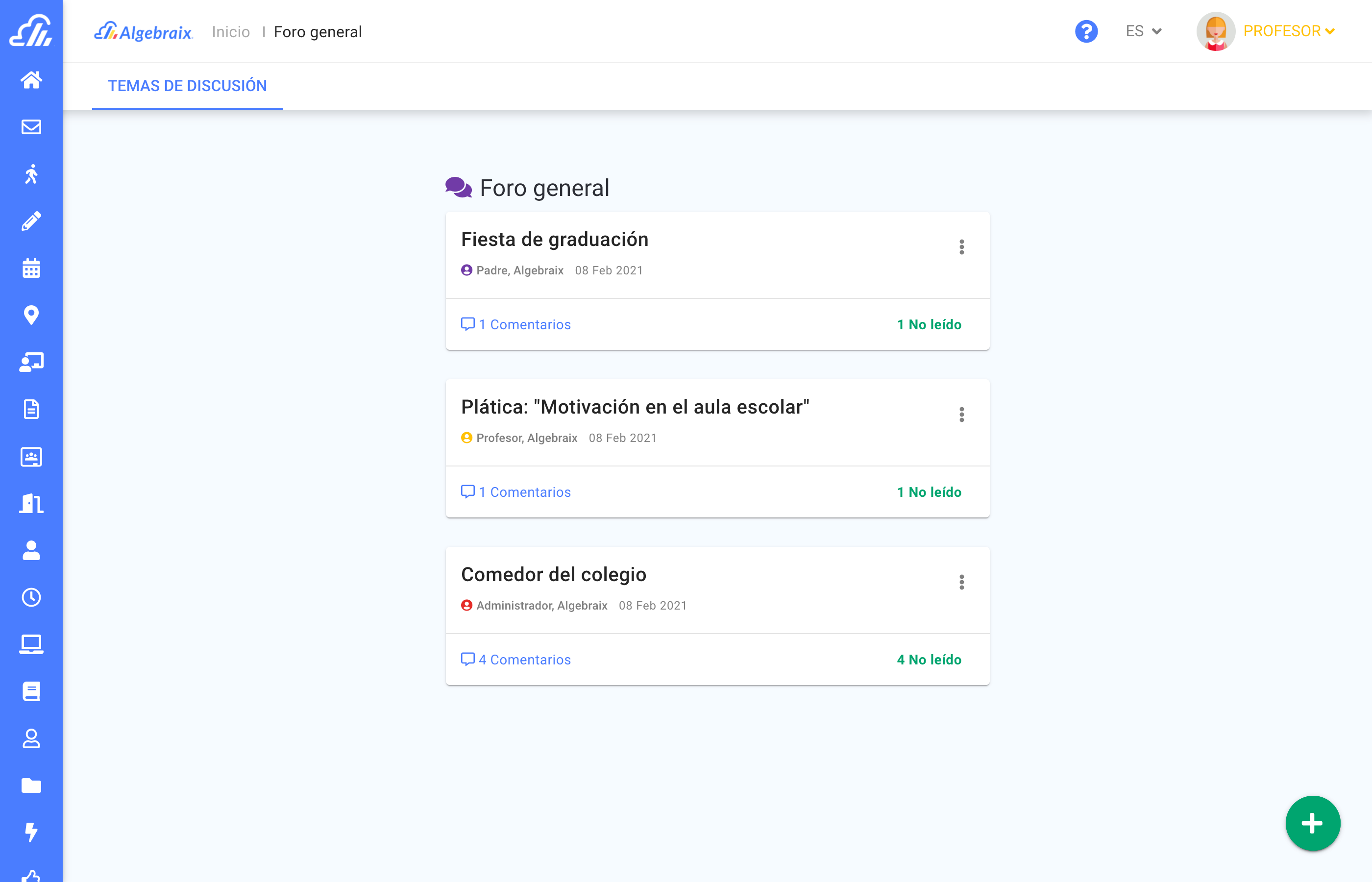Open 4 Comentarios on Comedor del colegio

[516, 660]
